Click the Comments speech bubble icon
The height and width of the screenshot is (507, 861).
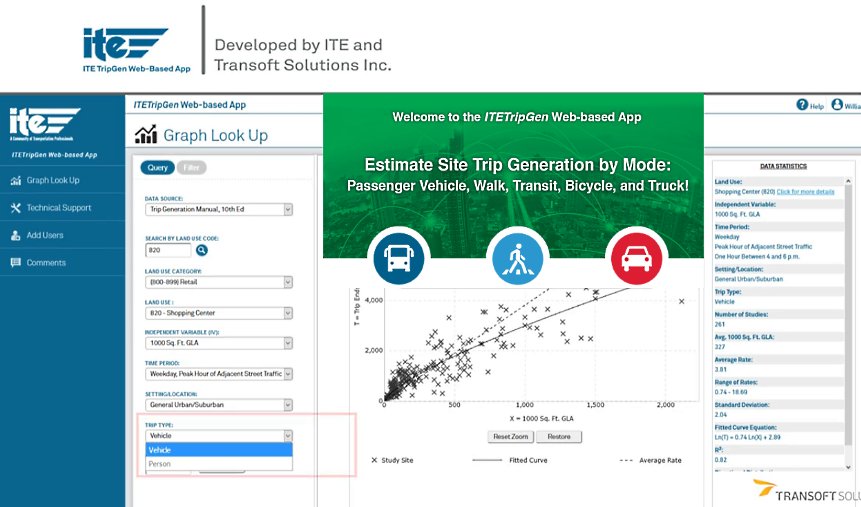coord(15,263)
